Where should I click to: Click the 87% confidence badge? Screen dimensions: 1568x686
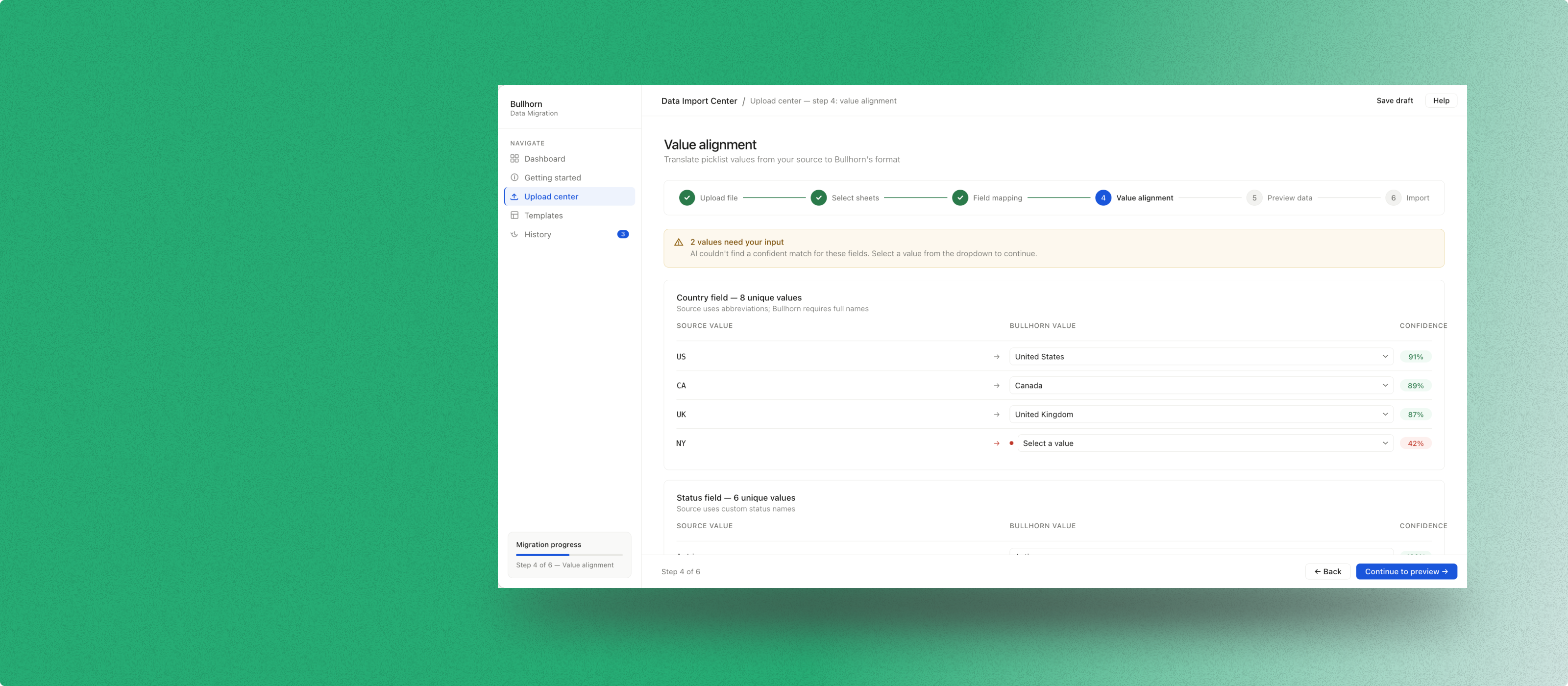tap(1415, 415)
